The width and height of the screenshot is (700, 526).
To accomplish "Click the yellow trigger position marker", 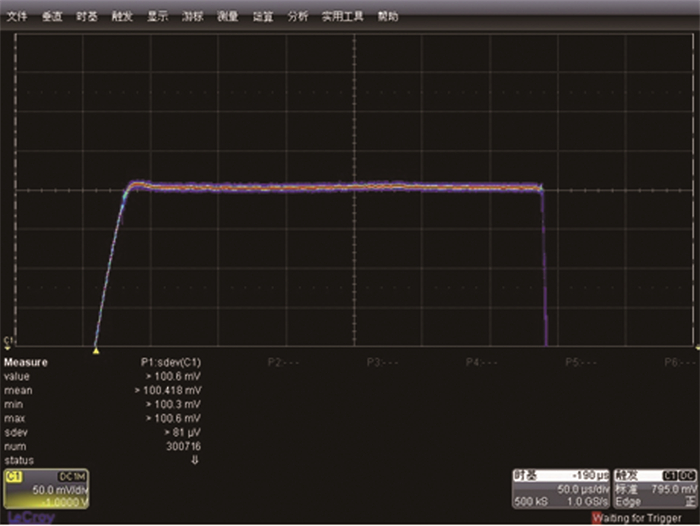I will coord(95,351).
